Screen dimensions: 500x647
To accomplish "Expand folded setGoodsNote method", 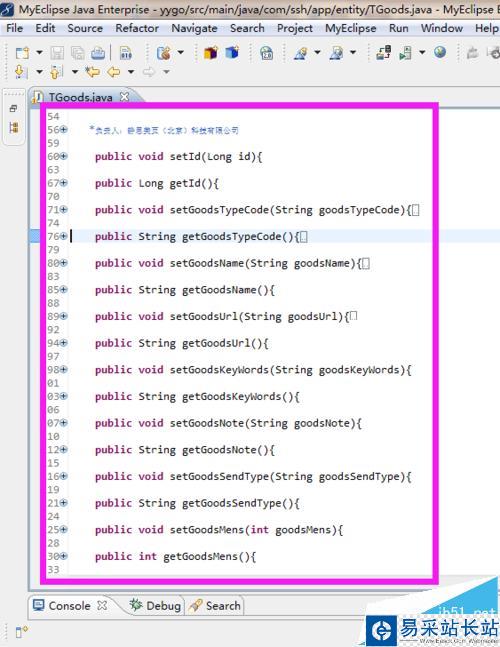I will click(64, 423).
